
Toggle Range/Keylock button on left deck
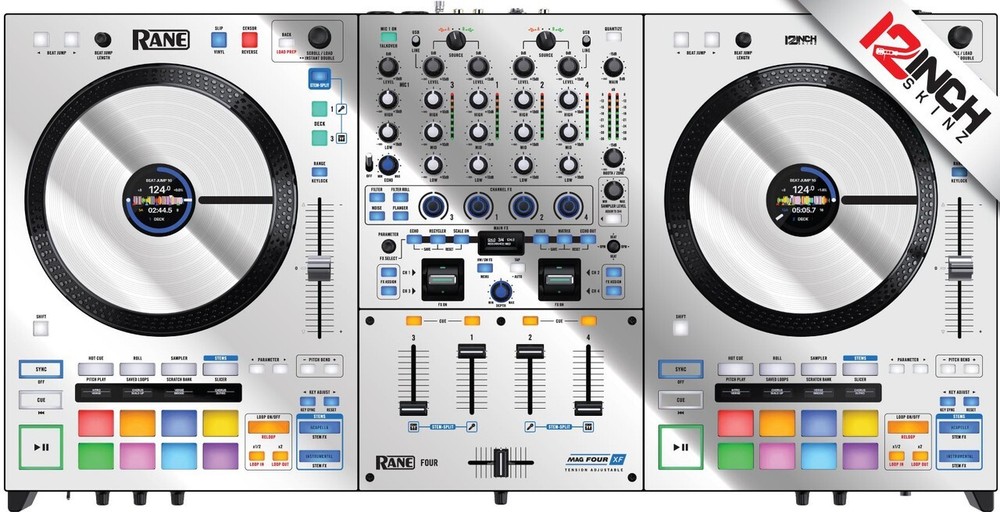(x=319, y=172)
